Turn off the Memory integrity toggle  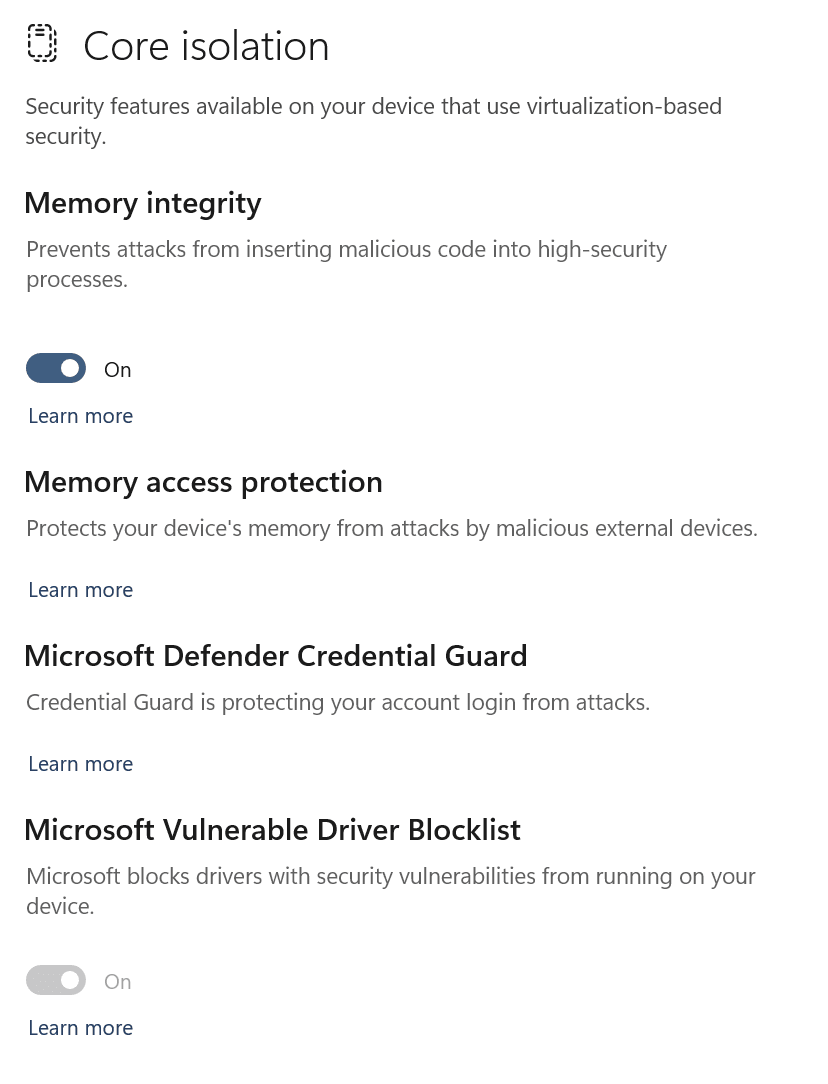[56, 368]
